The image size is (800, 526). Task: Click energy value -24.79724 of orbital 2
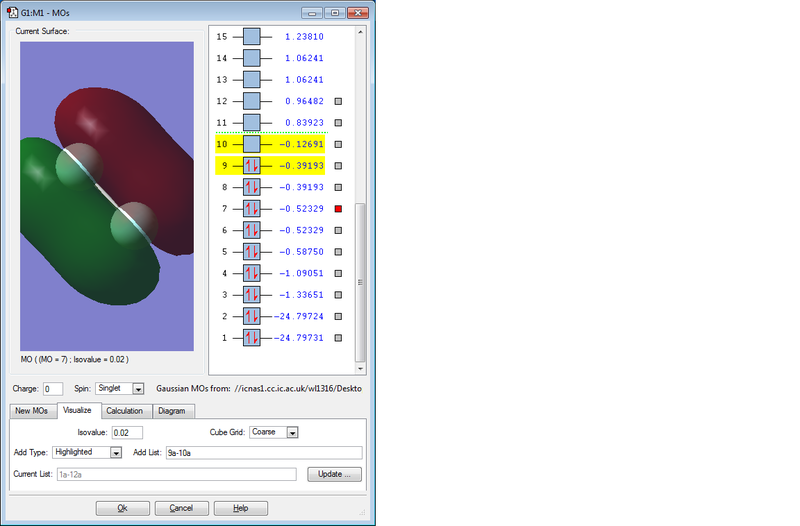(299, 316)
